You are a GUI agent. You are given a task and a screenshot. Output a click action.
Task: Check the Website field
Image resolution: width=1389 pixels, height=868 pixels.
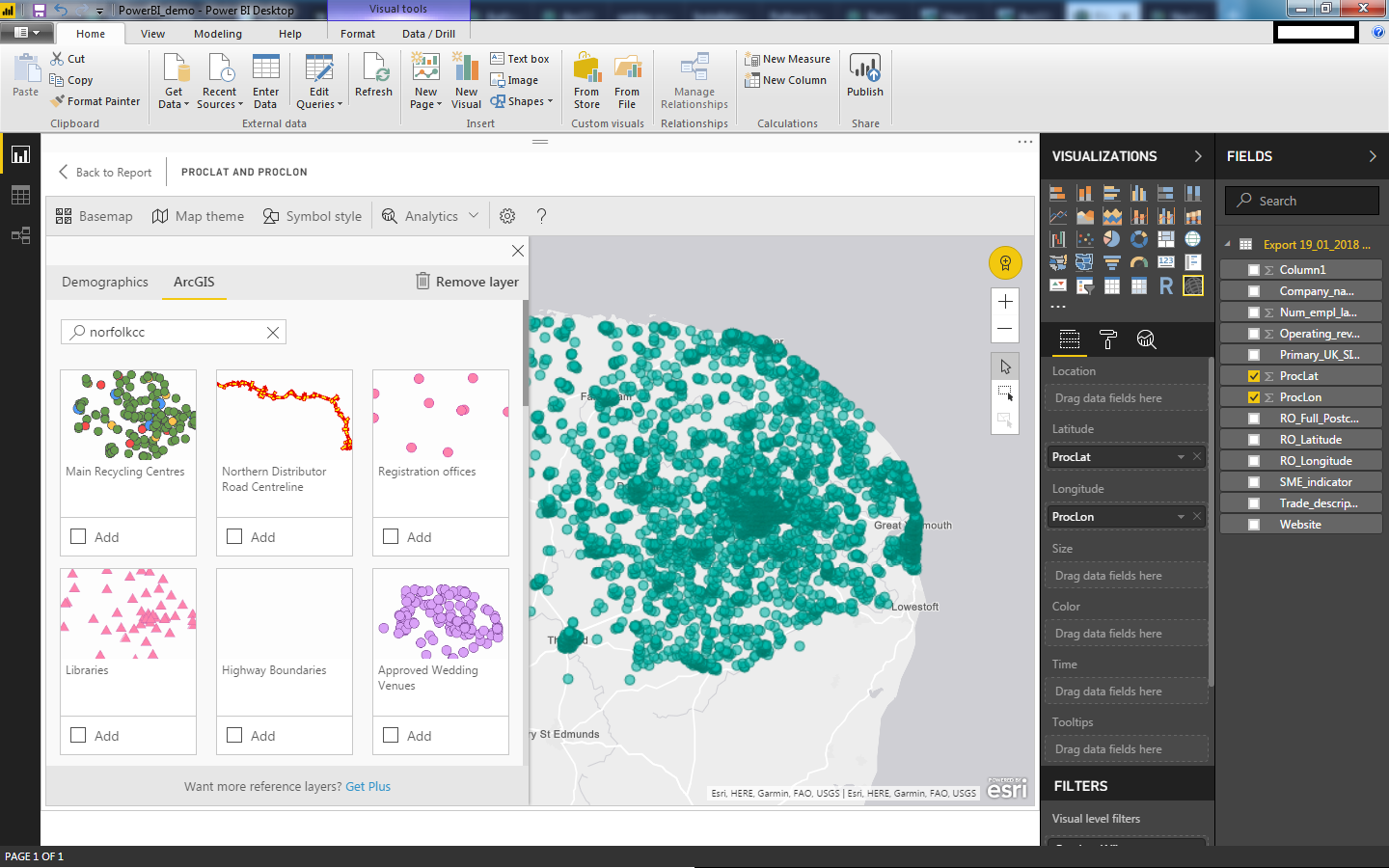click(1254, 525)
